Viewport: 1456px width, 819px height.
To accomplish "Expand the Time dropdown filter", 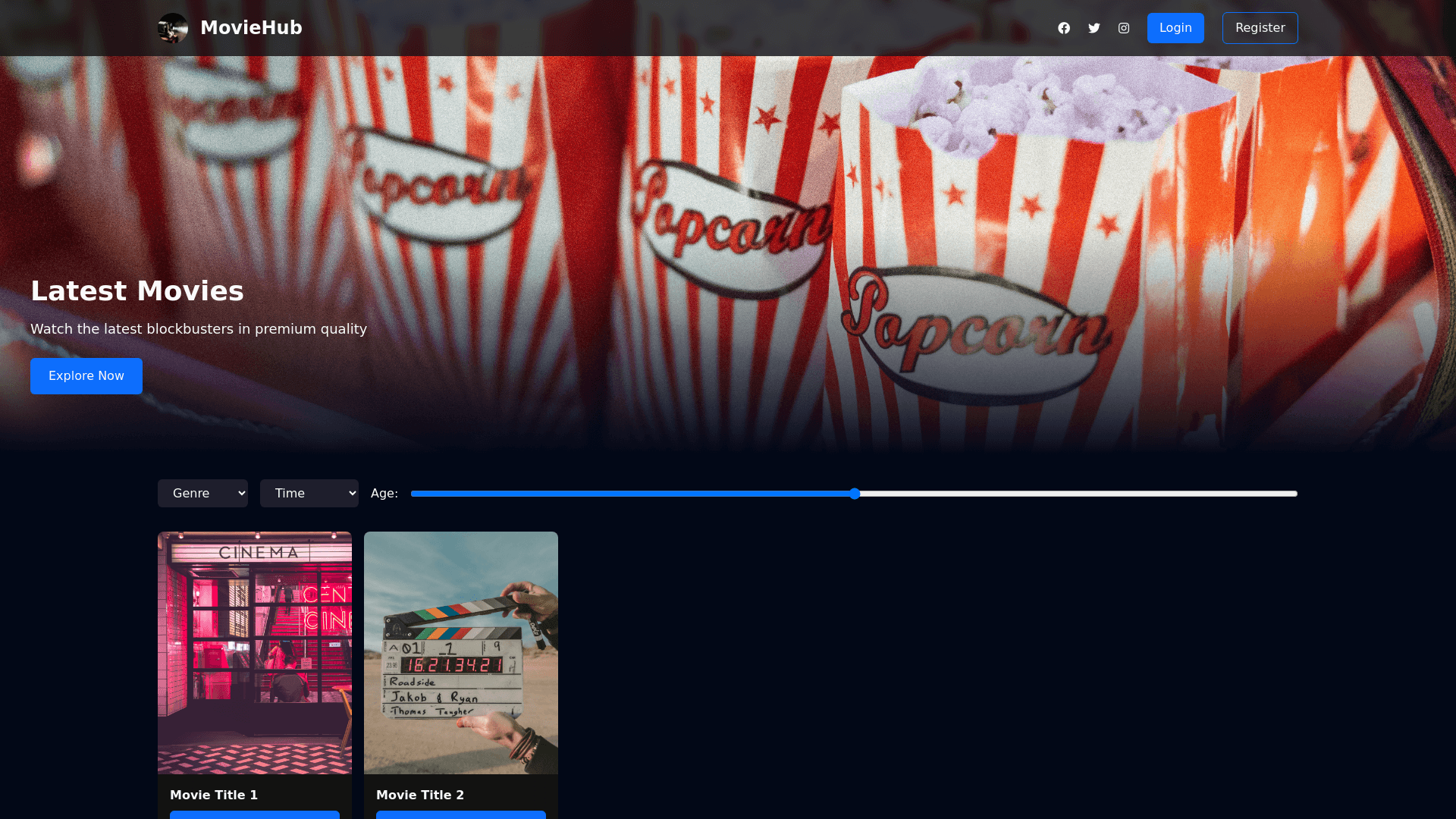I will click(309, 494).
